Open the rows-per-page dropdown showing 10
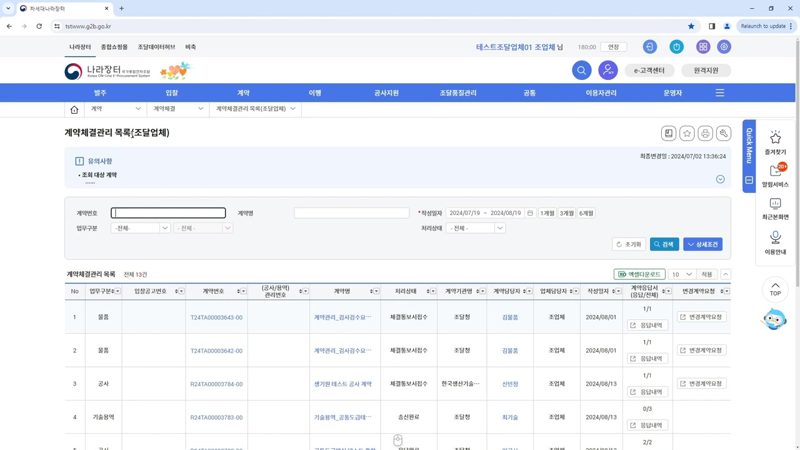Viewport: 800px width, 450px height. tap(681, 274)
